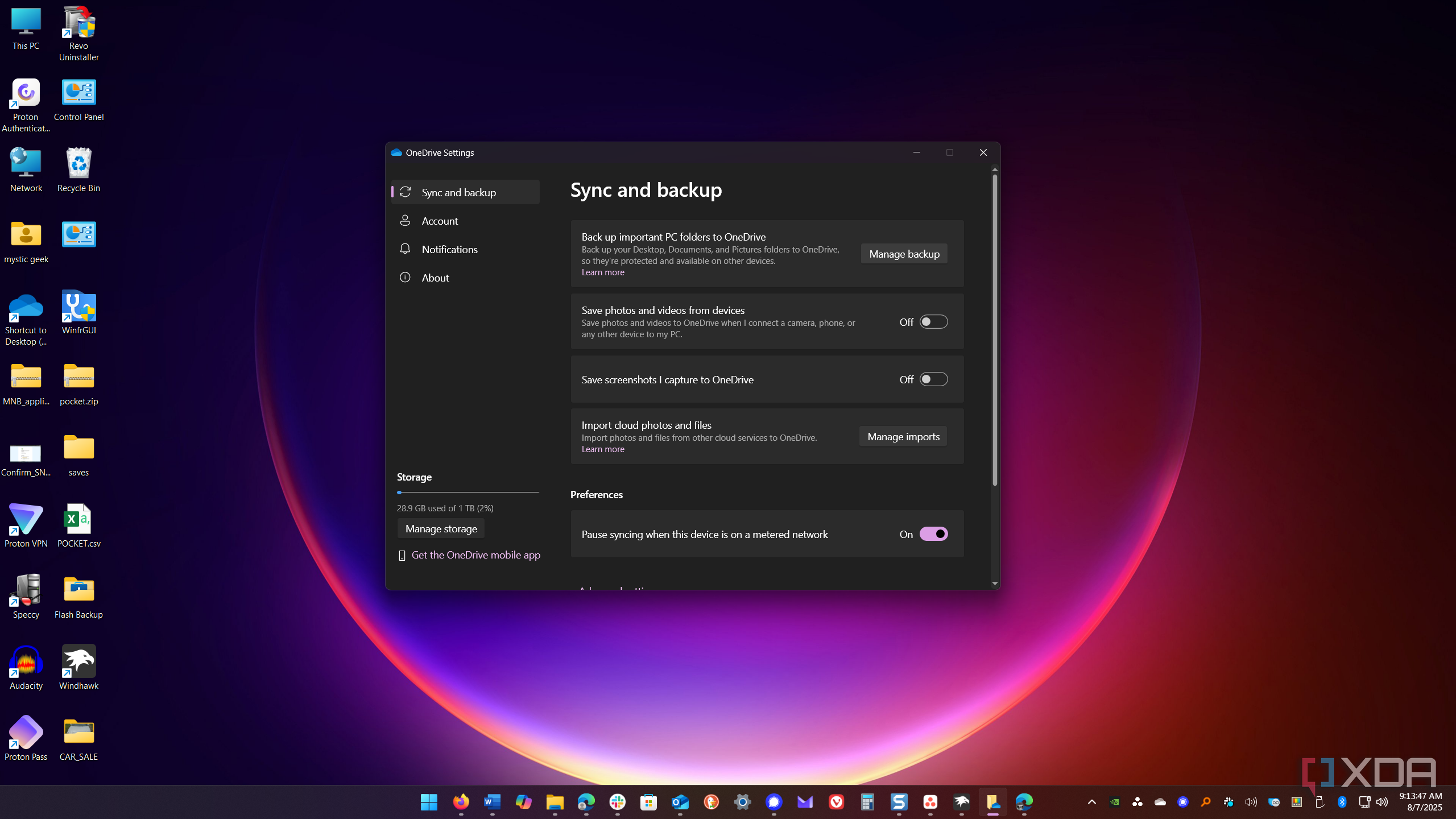The image size is (1456, 819).
Task: Click the Manage storage button
Action: tap(441, 528)
